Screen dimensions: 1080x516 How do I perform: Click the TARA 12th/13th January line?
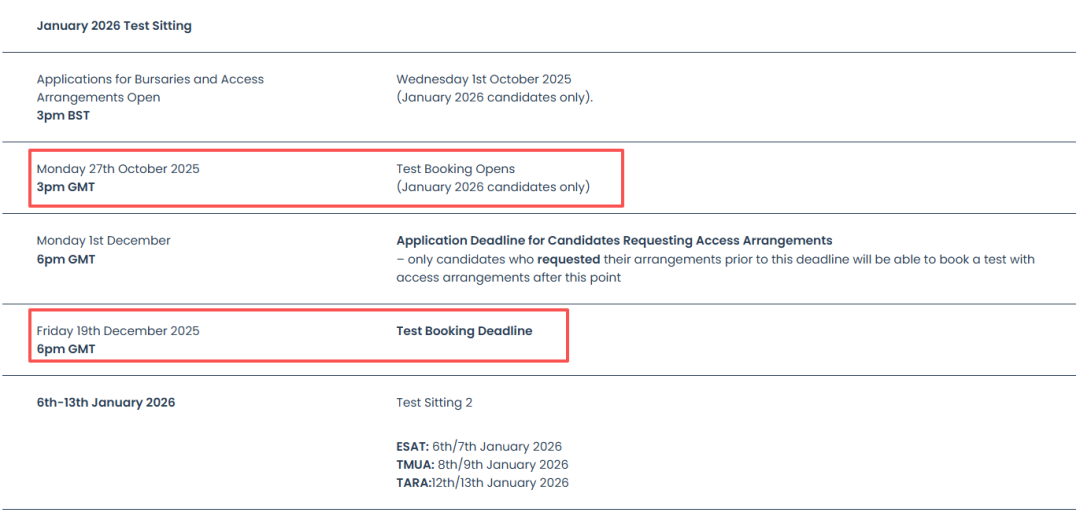point(482,483)
